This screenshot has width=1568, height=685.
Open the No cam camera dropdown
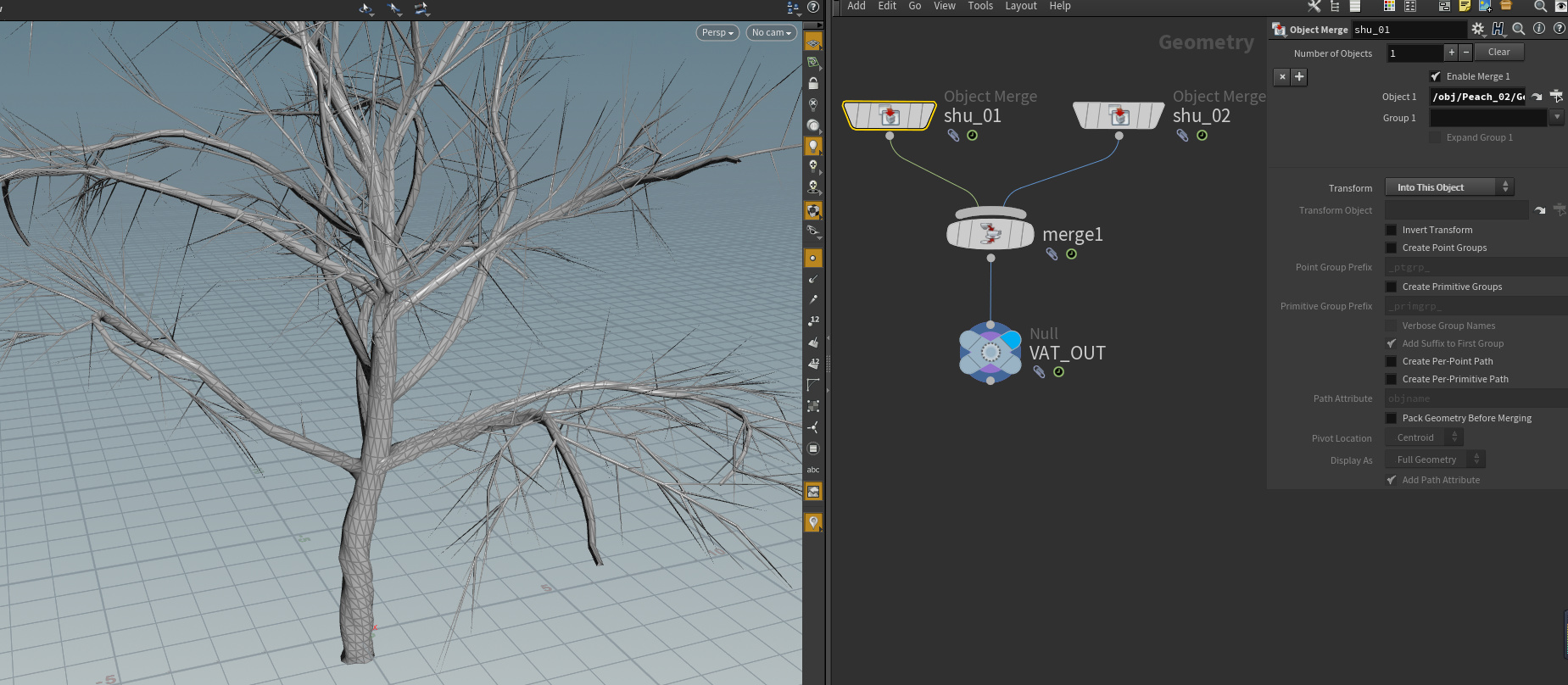771,32
